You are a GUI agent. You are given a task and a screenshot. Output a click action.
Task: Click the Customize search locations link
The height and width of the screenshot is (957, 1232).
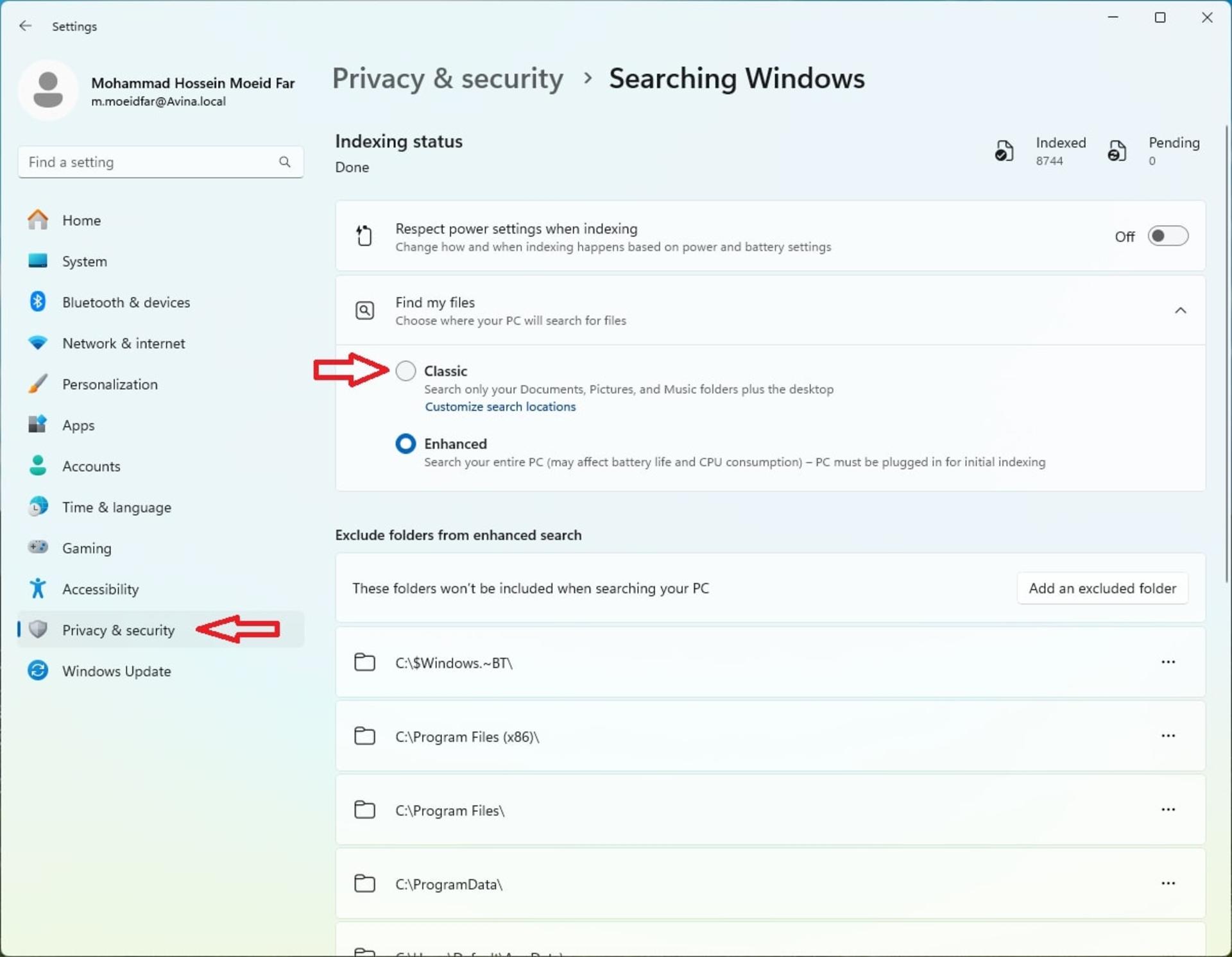tap(500, 407)
